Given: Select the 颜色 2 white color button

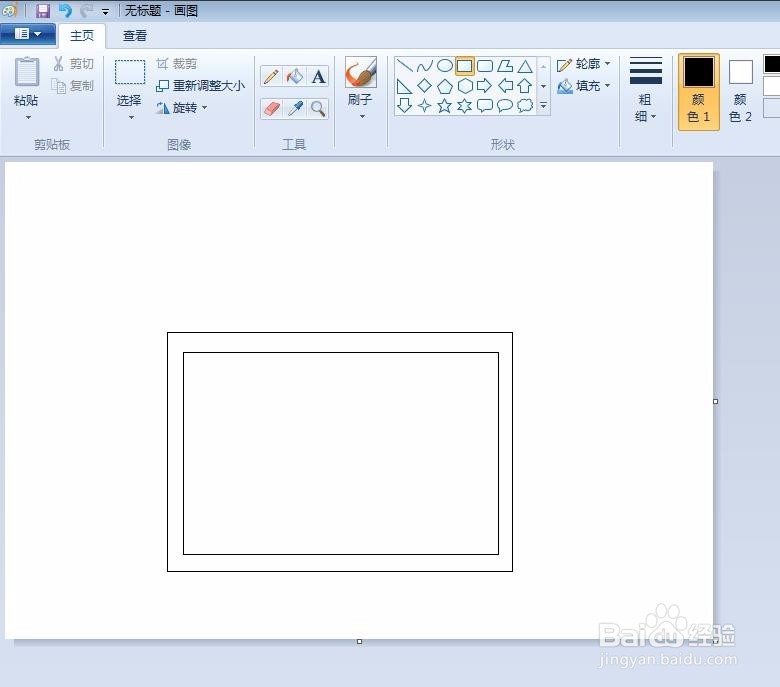Looking at the screenshot, I should pyautogui.click(x=740, y=92).
